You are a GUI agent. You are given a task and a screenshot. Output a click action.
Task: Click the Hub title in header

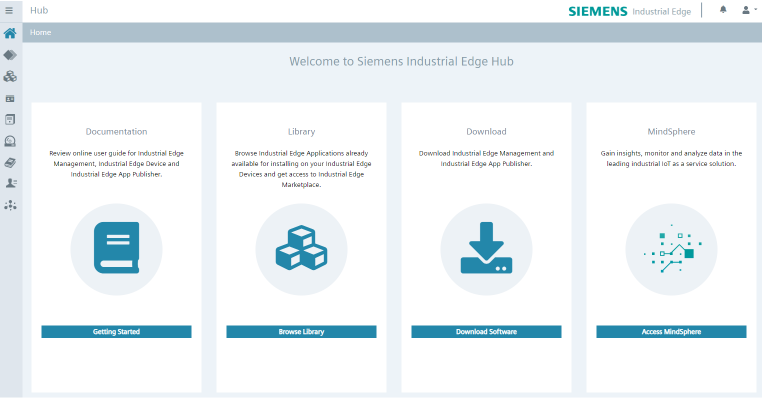39,10
